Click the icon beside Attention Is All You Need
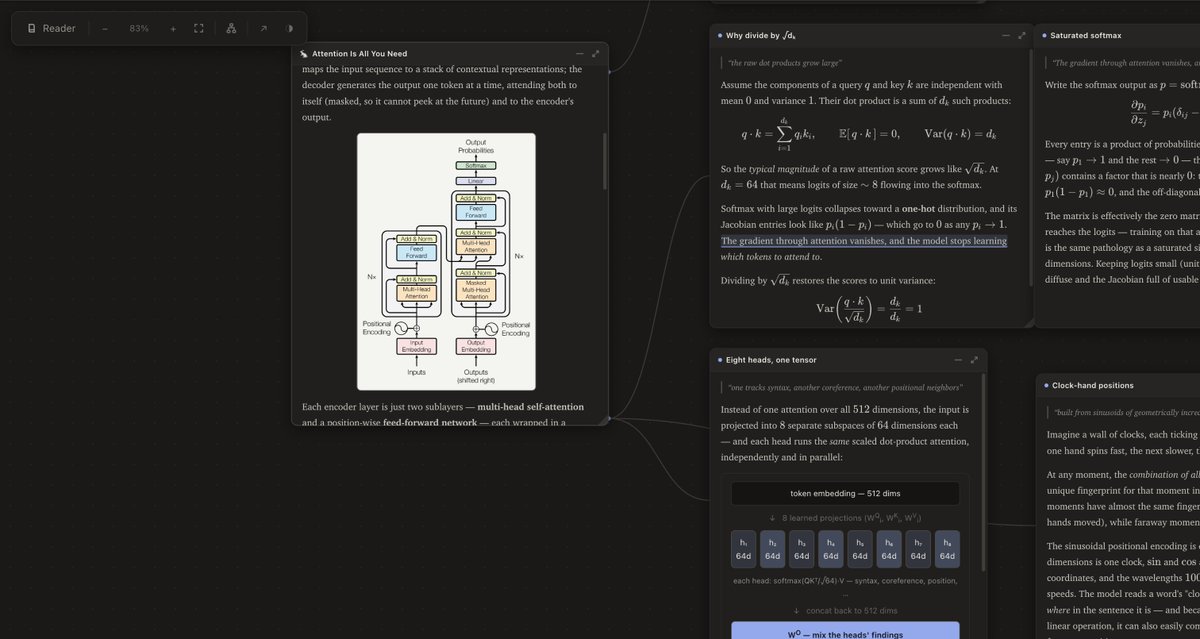Viewport: 1200px width, 639px height. 303,54
